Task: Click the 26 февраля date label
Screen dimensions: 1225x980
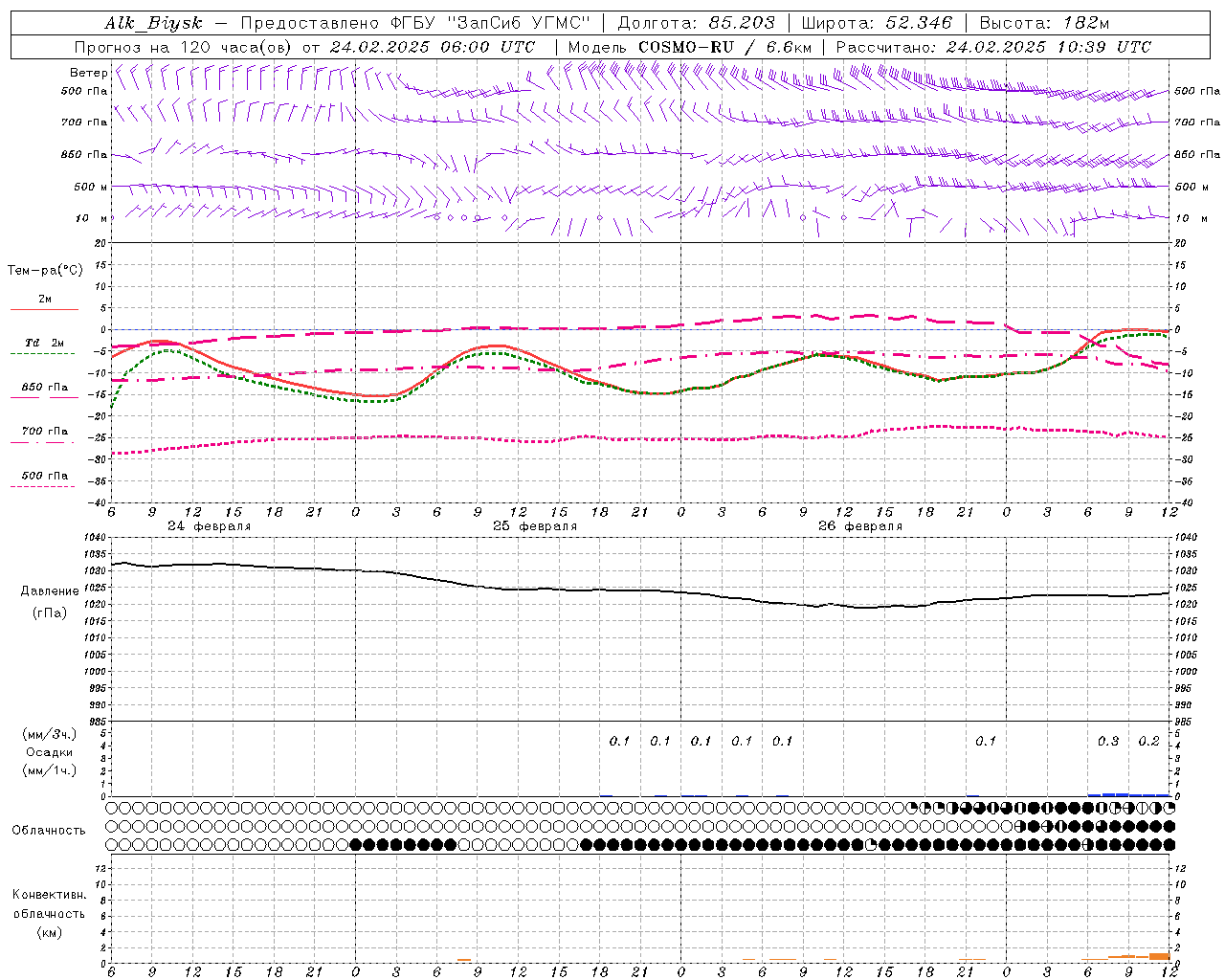Action: coord(859,526)
